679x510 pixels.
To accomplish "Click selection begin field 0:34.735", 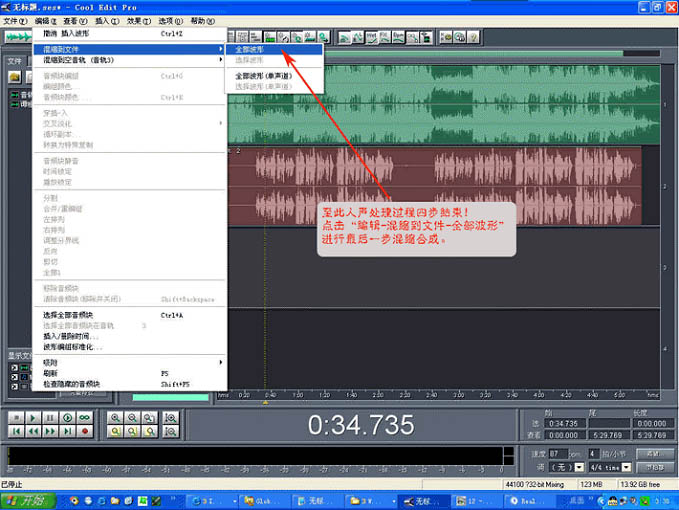I will (x=565, y=423).
